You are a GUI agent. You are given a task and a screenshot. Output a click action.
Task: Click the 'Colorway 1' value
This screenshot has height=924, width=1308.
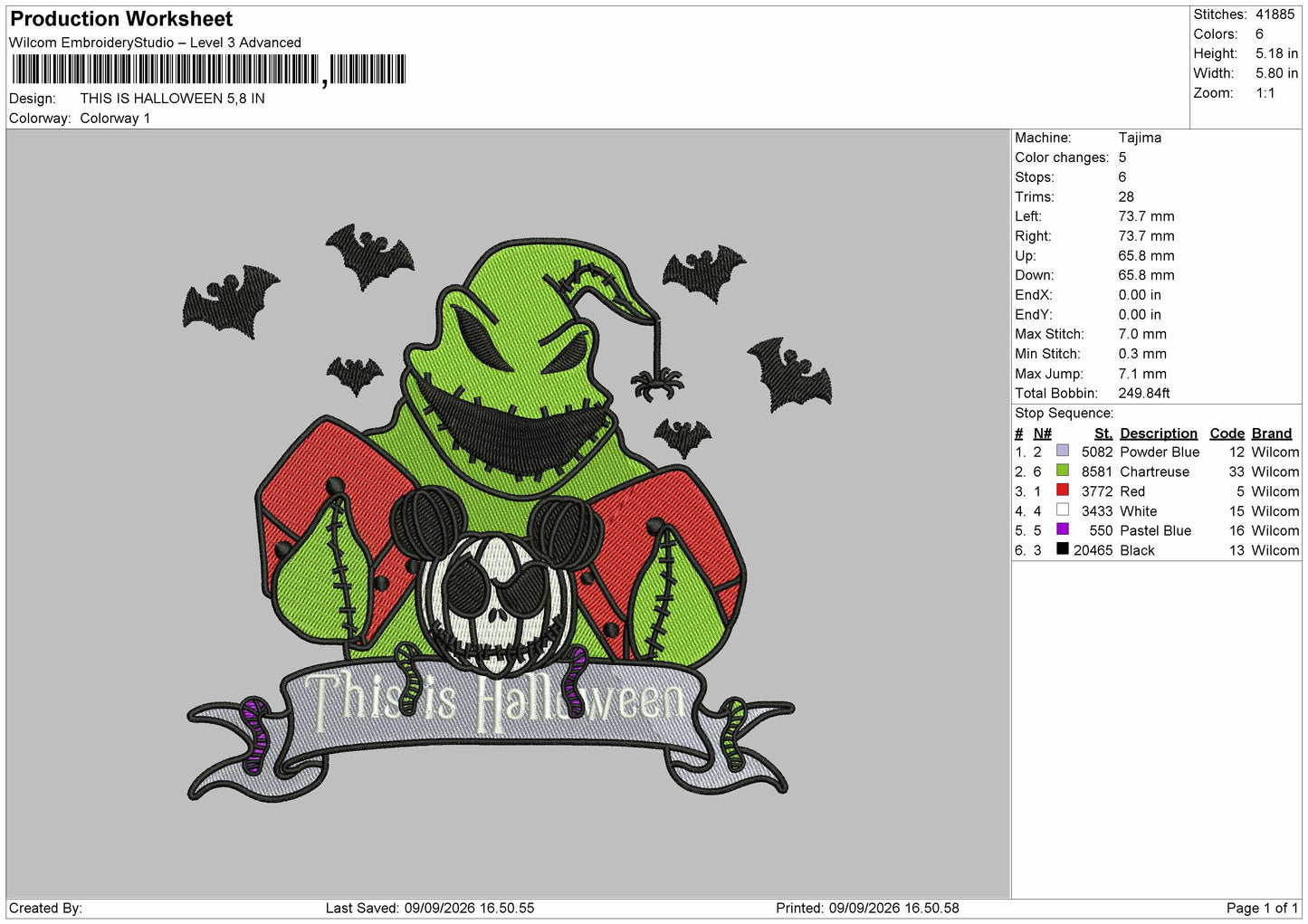pos(115,119)
